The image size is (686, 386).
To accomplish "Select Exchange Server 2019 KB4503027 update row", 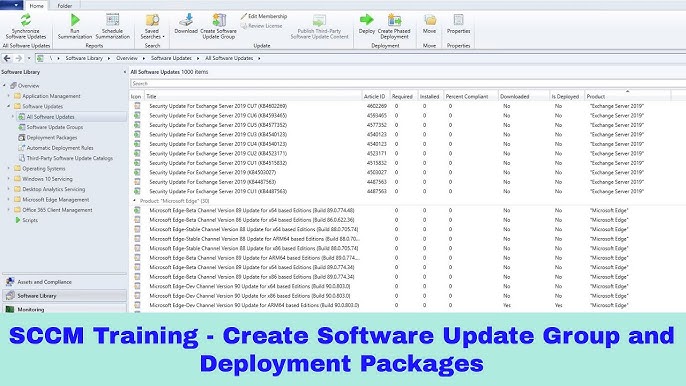I will [x=408, y=172].
